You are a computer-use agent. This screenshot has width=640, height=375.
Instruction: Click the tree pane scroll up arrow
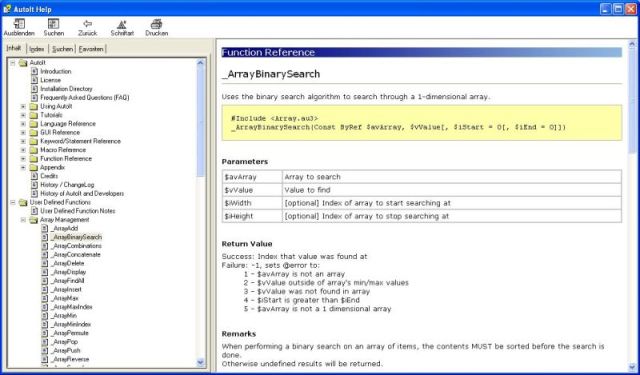(x=200, y=62)
